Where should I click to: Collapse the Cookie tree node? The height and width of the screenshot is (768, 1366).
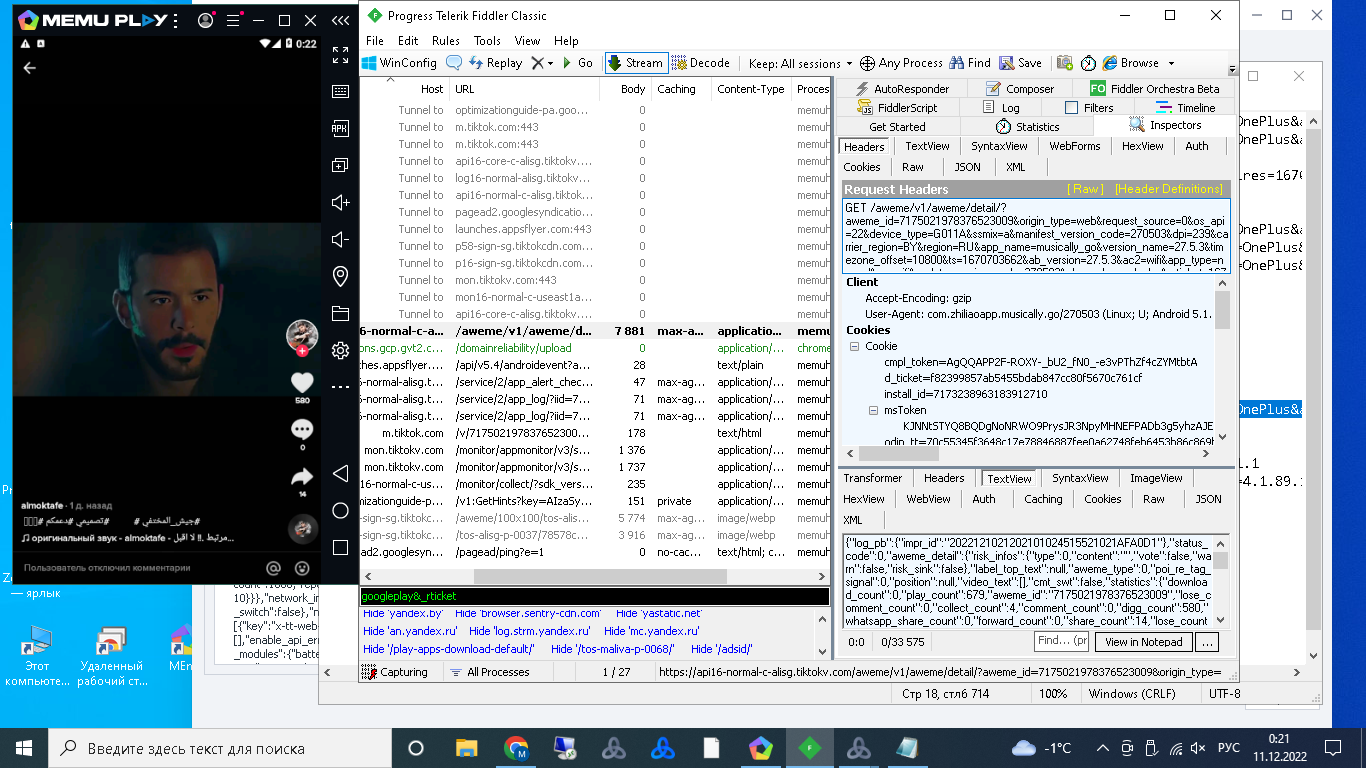pyautogui.click(x=855, y=346)
